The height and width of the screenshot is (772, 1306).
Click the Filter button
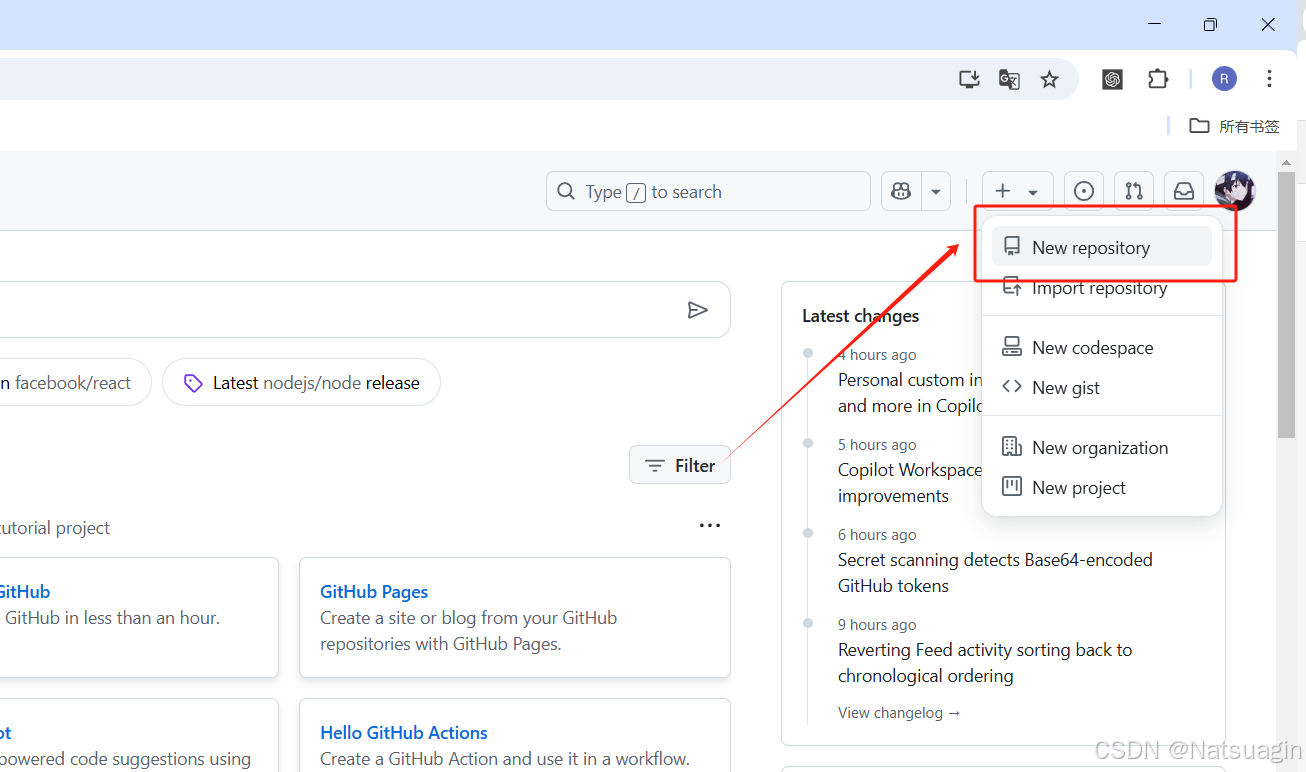click(680, 465)
